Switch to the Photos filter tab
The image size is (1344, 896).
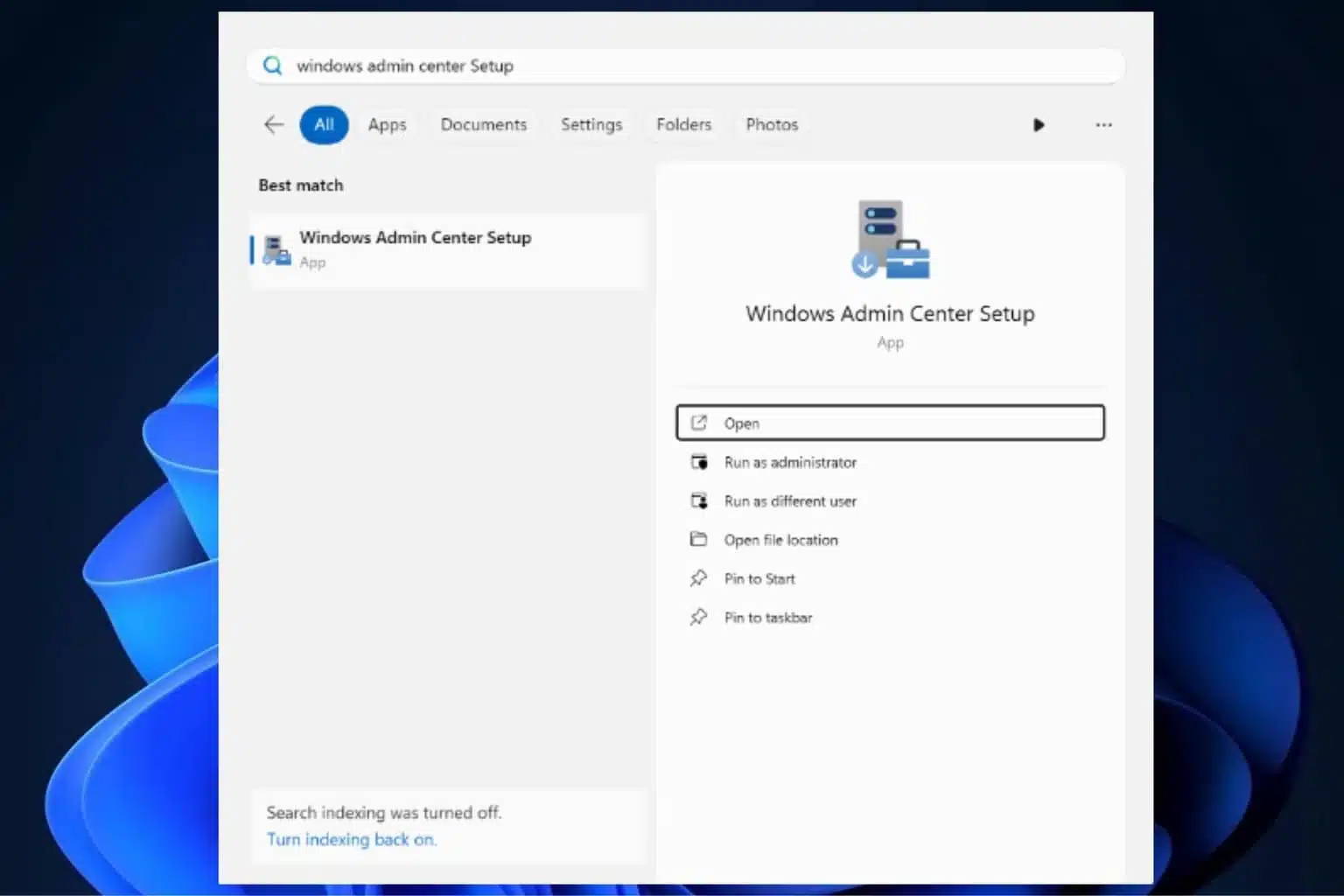[x=772, y=124]
